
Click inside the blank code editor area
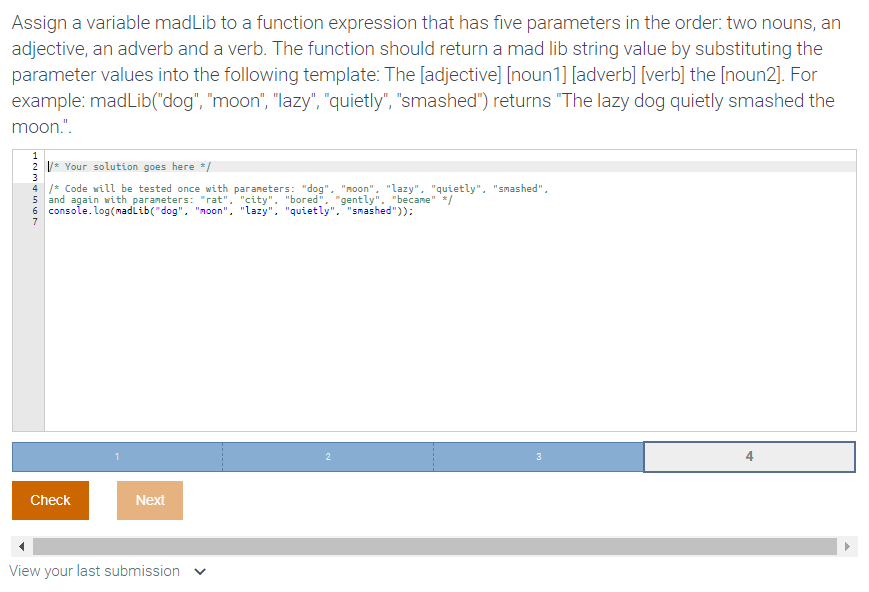pyautogui.click(x=400, y=320)
